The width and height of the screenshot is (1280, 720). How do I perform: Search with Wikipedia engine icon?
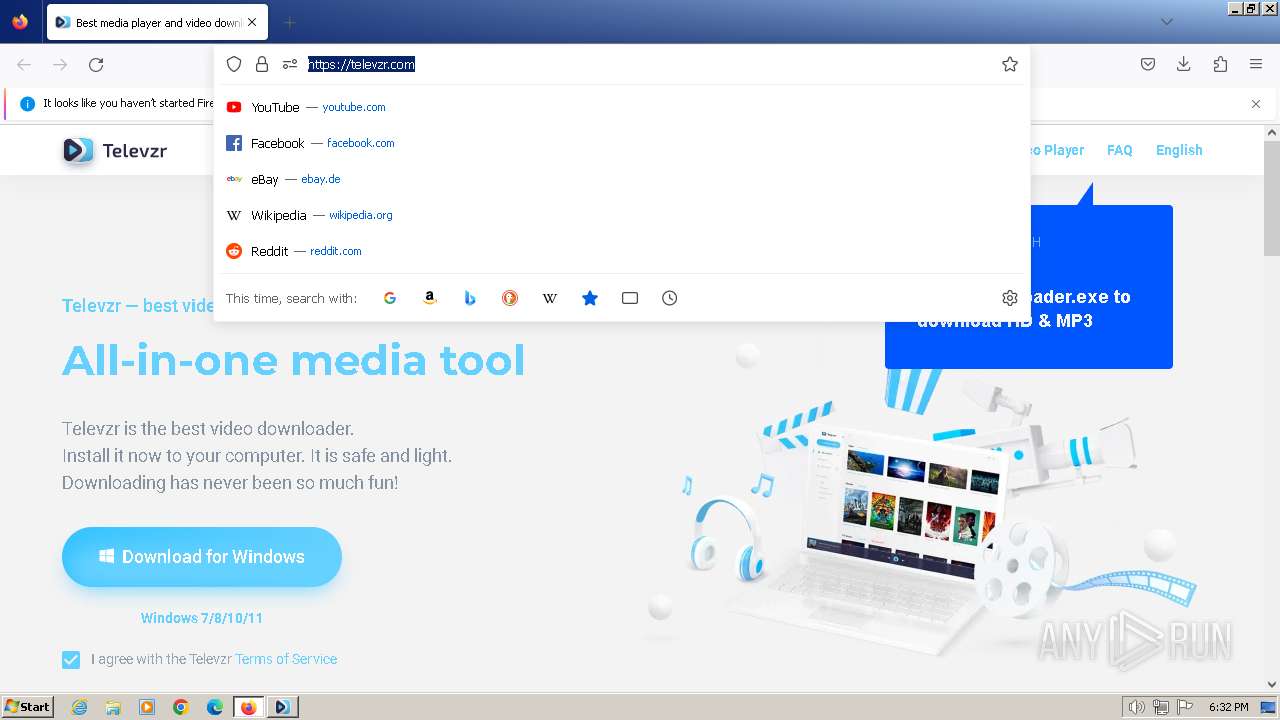click(x=550, y=298)
